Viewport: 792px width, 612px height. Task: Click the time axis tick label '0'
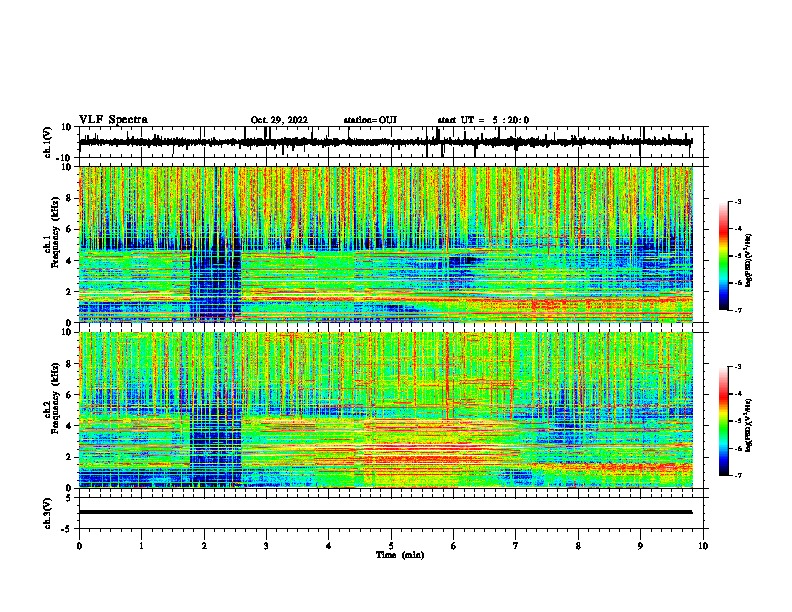coord(79,546)
